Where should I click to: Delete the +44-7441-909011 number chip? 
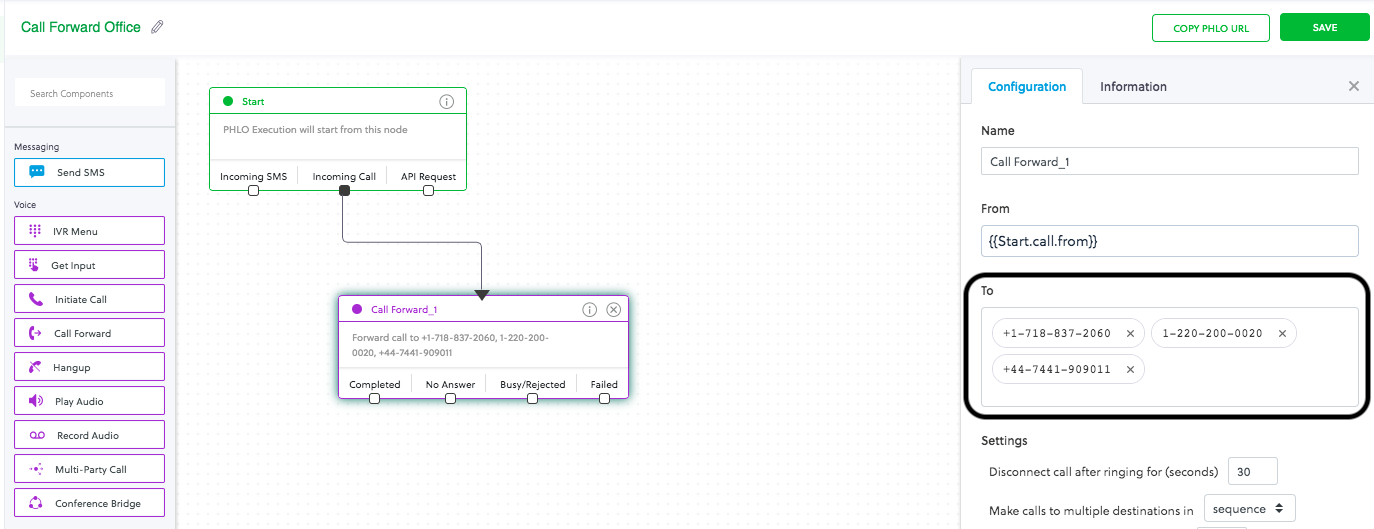tap(1130, 369)
